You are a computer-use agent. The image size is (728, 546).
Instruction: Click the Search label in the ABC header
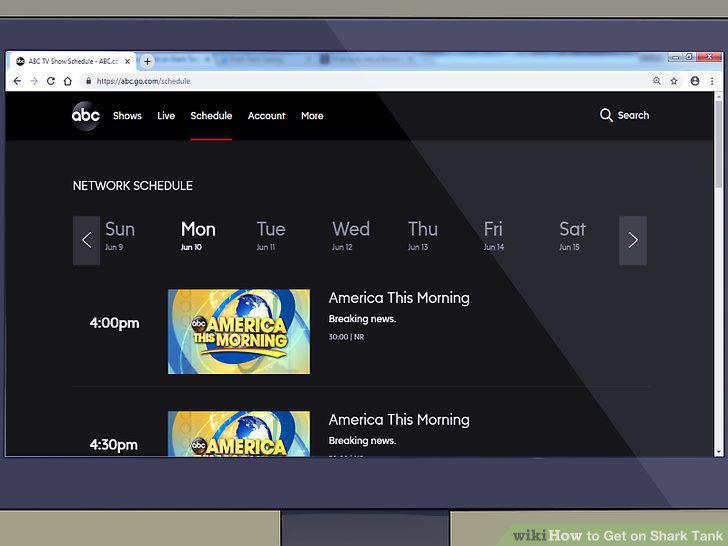coord(633,115)
